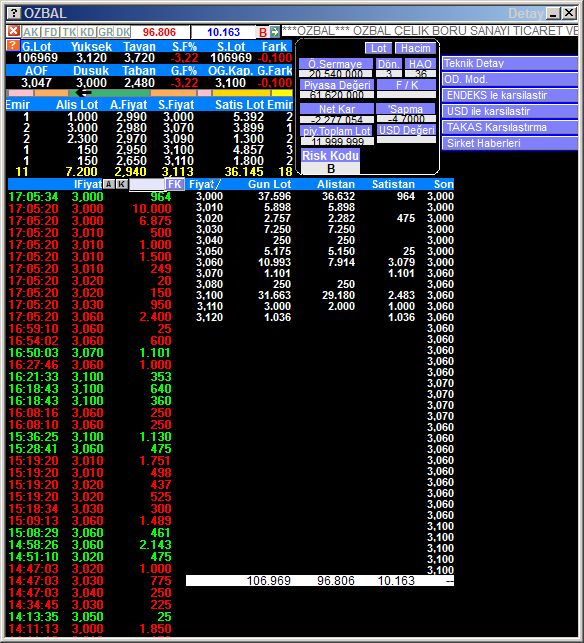The height and width of the screenshot is (643, 584).
Task: Click the green arrow icon next to B
Action: 274,32
